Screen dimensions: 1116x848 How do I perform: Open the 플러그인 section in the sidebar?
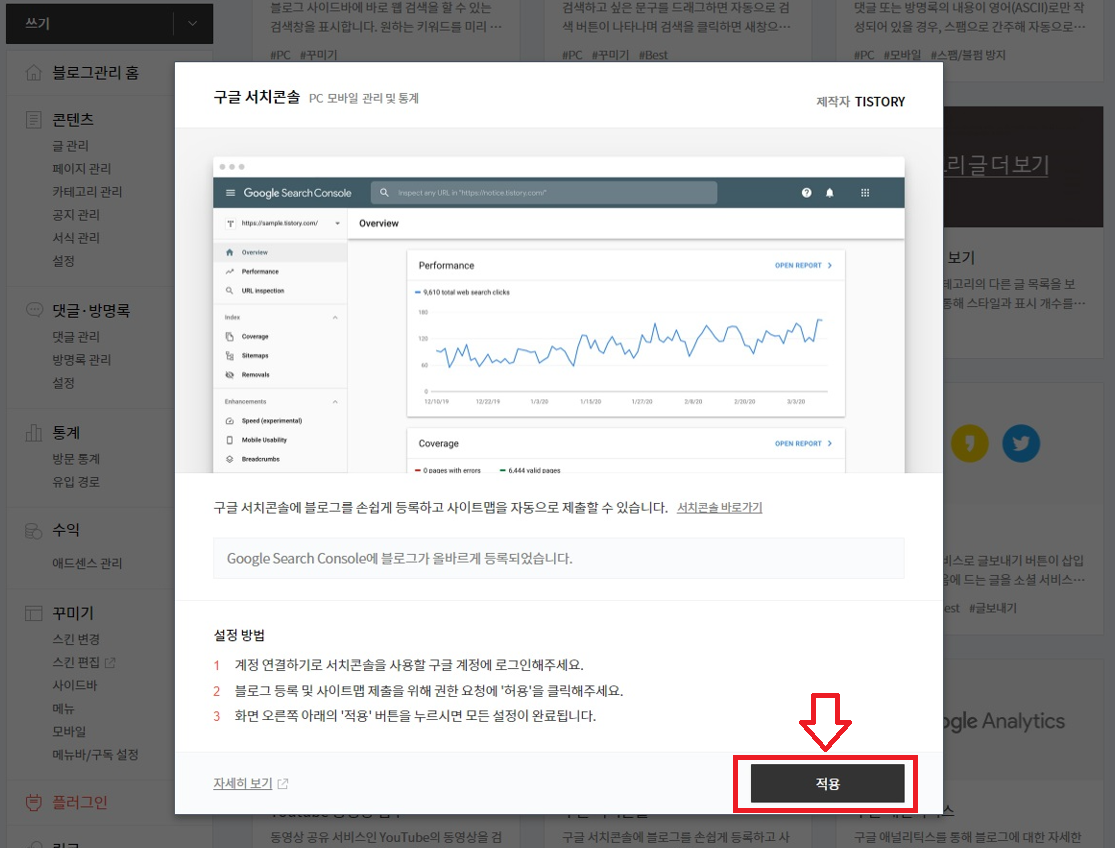click(x=80, y=802)
